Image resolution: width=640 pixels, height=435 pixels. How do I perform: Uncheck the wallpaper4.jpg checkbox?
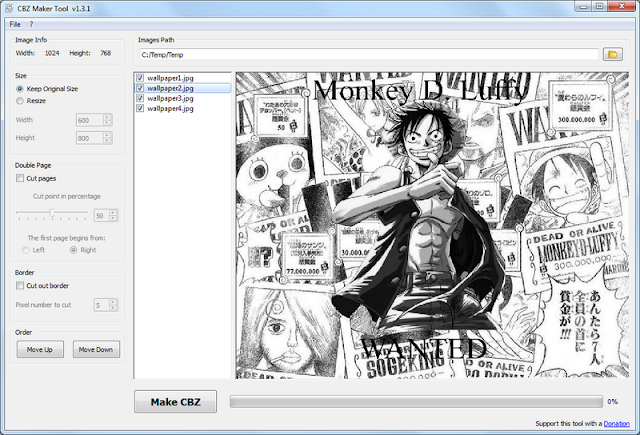[140, 108]
